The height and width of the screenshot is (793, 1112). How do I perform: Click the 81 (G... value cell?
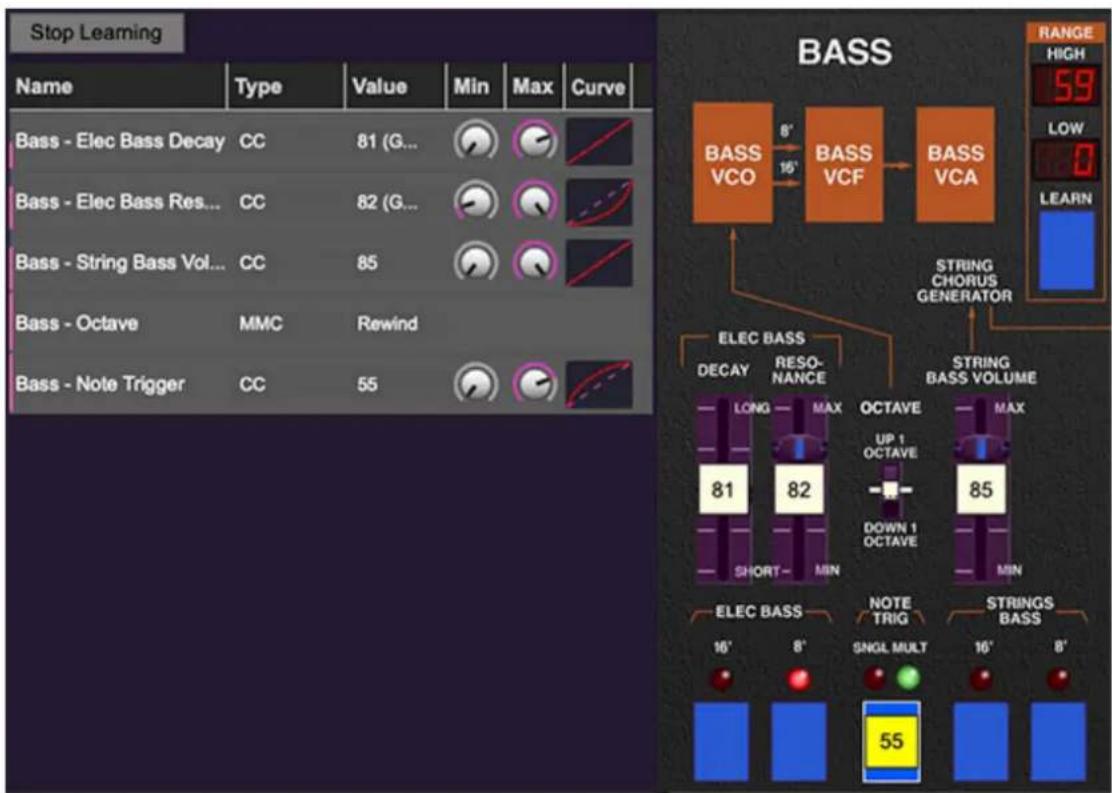tap(387, 141)
